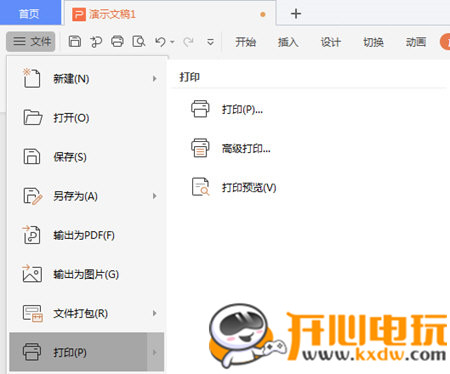Image resolution: width=450 pixels, height=374 pixels.
Task: Expand the 新建(N) submenu arrow
Action: pyautogui.click(x=154, y=79)
